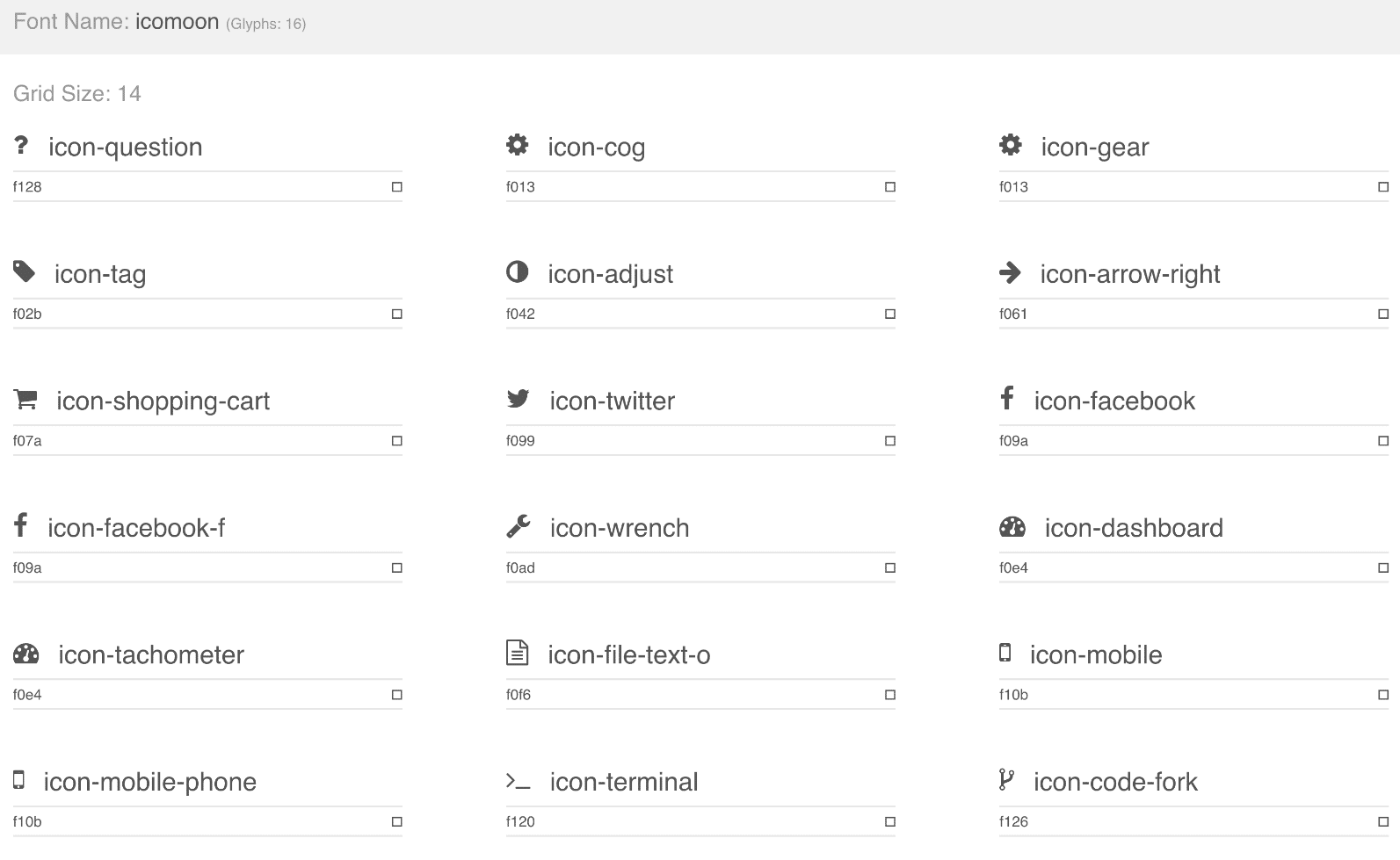This screenshot has width=1400, height=860.
Task: Check the box beside icon-terminal's f120 code
Action: tap(889, 821)
